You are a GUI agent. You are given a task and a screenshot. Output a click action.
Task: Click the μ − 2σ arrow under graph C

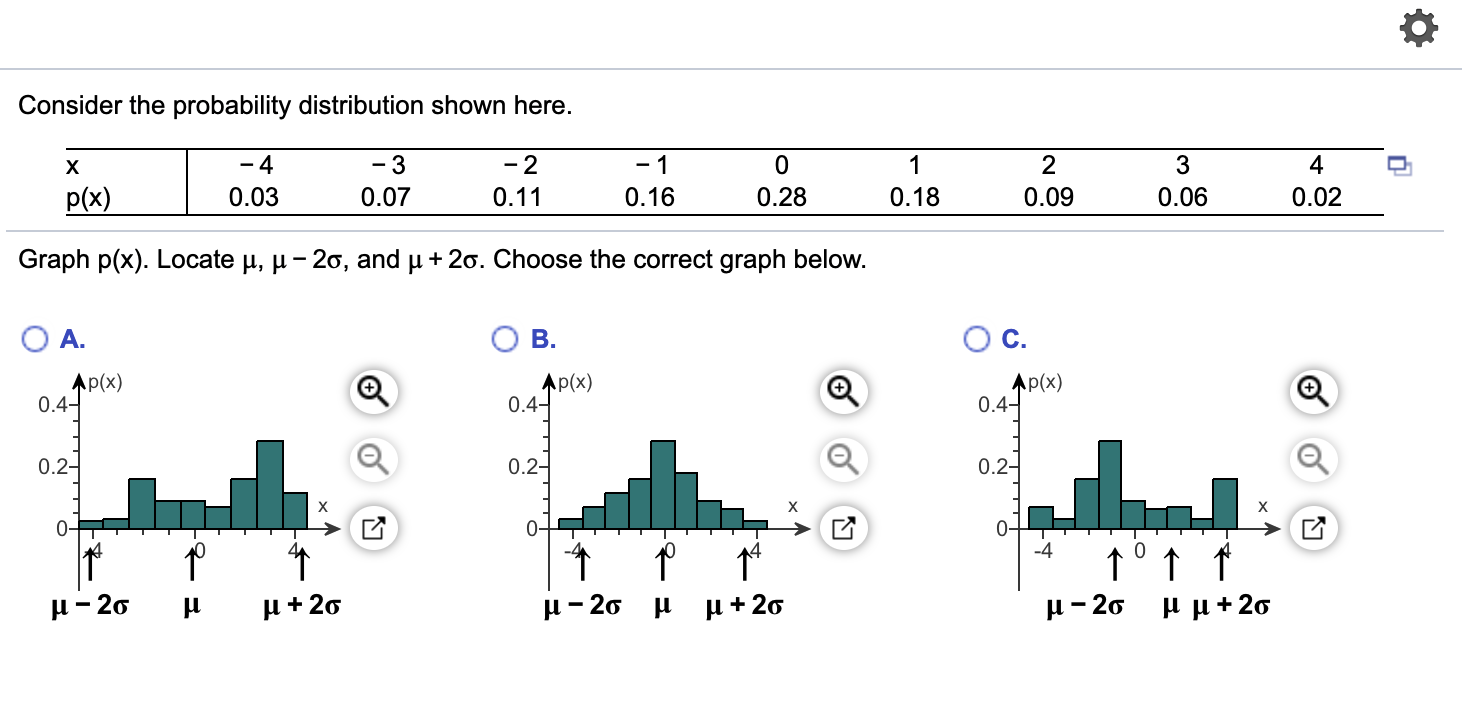(x=1113, y=566)
